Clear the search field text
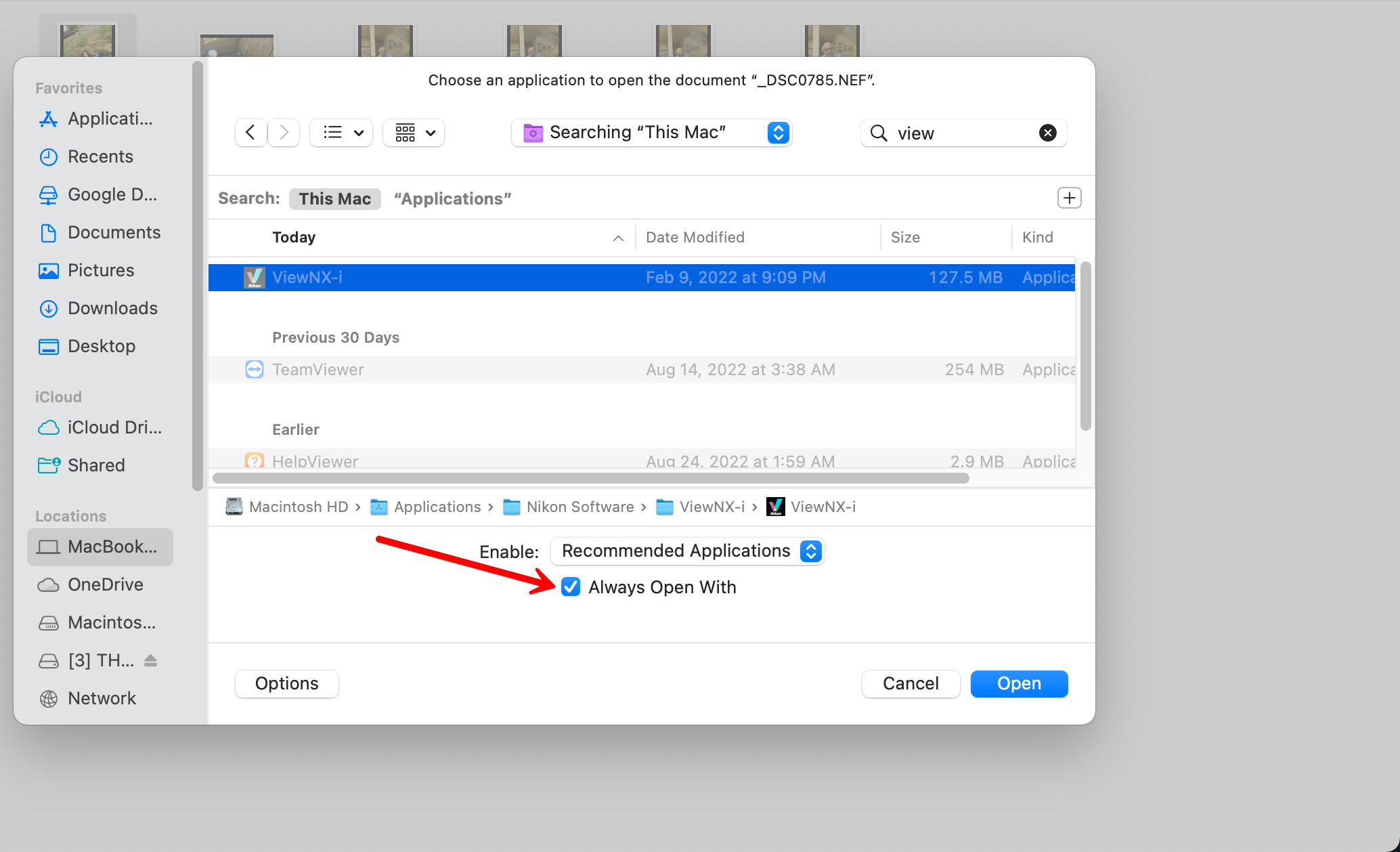 [1047, 133]
